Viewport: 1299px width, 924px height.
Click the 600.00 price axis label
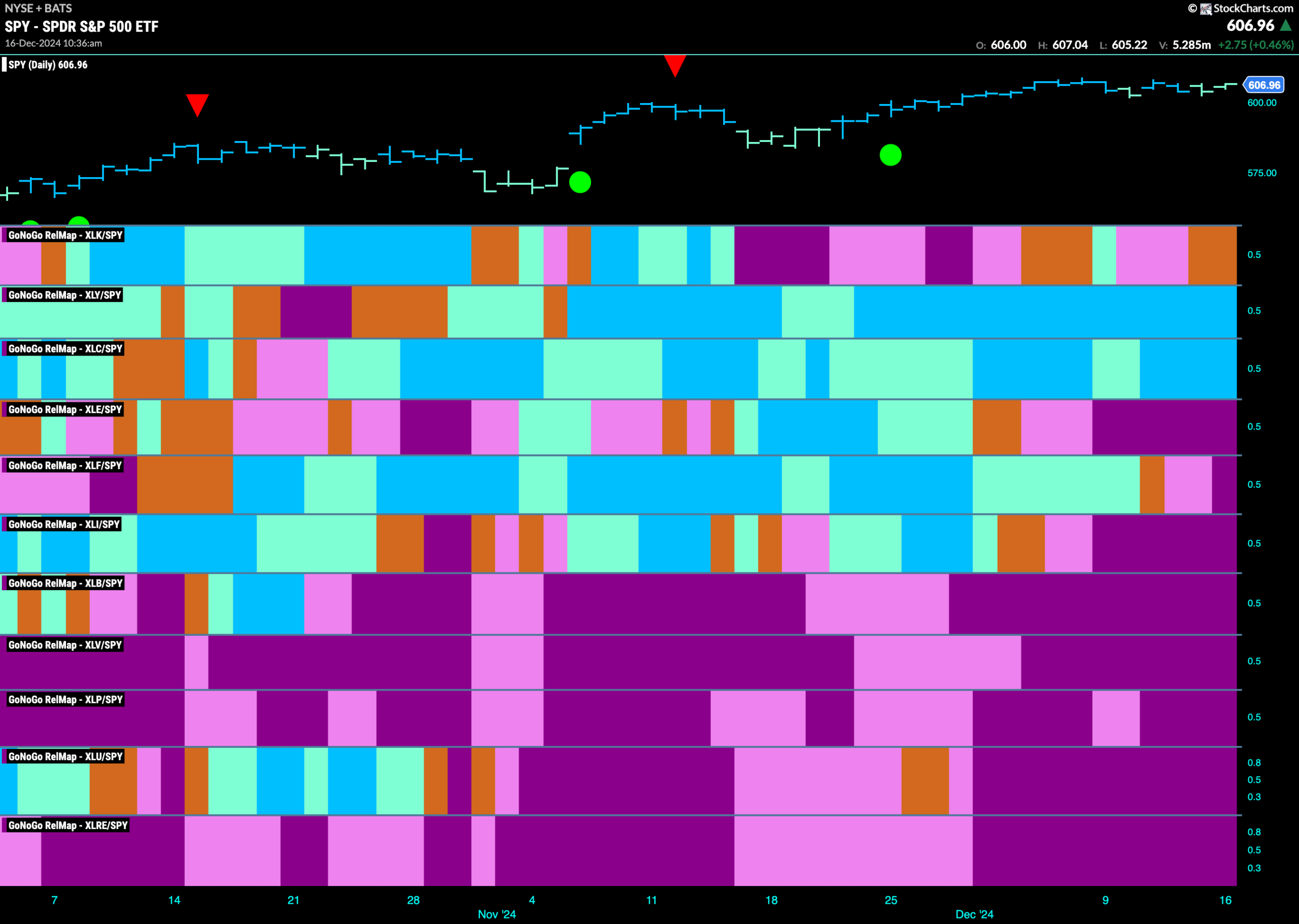(1261, 102)
